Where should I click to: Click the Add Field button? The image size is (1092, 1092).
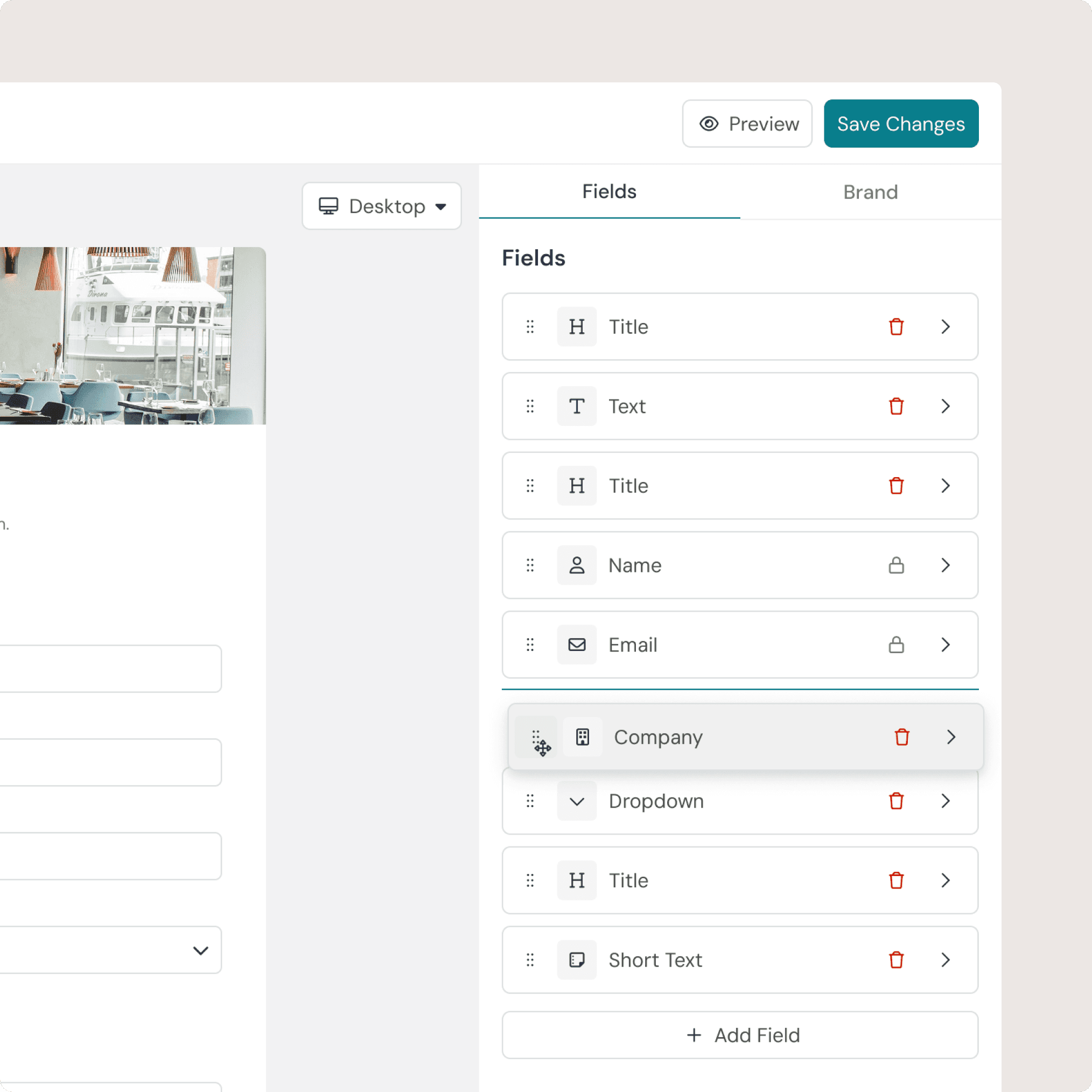[739, 1035]
